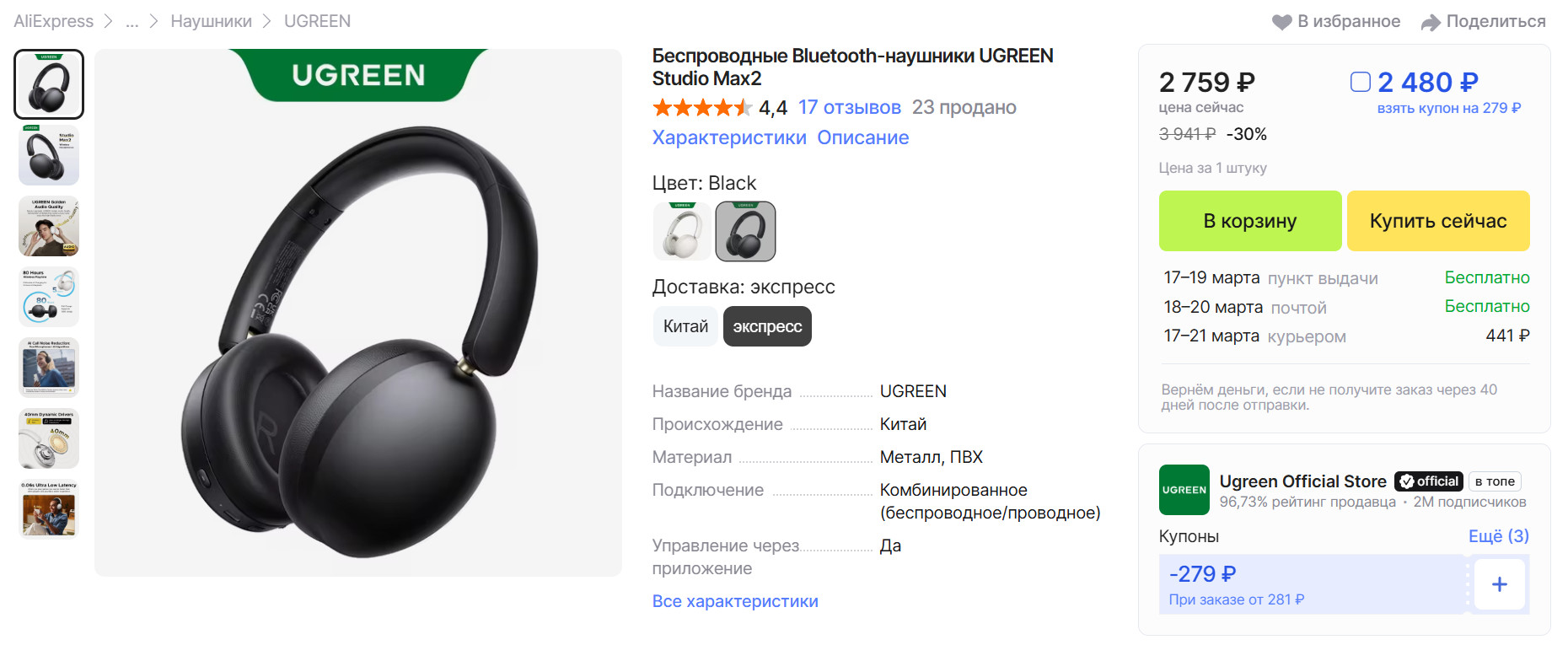Open the Ugreen store logo

coord(1184,490)
